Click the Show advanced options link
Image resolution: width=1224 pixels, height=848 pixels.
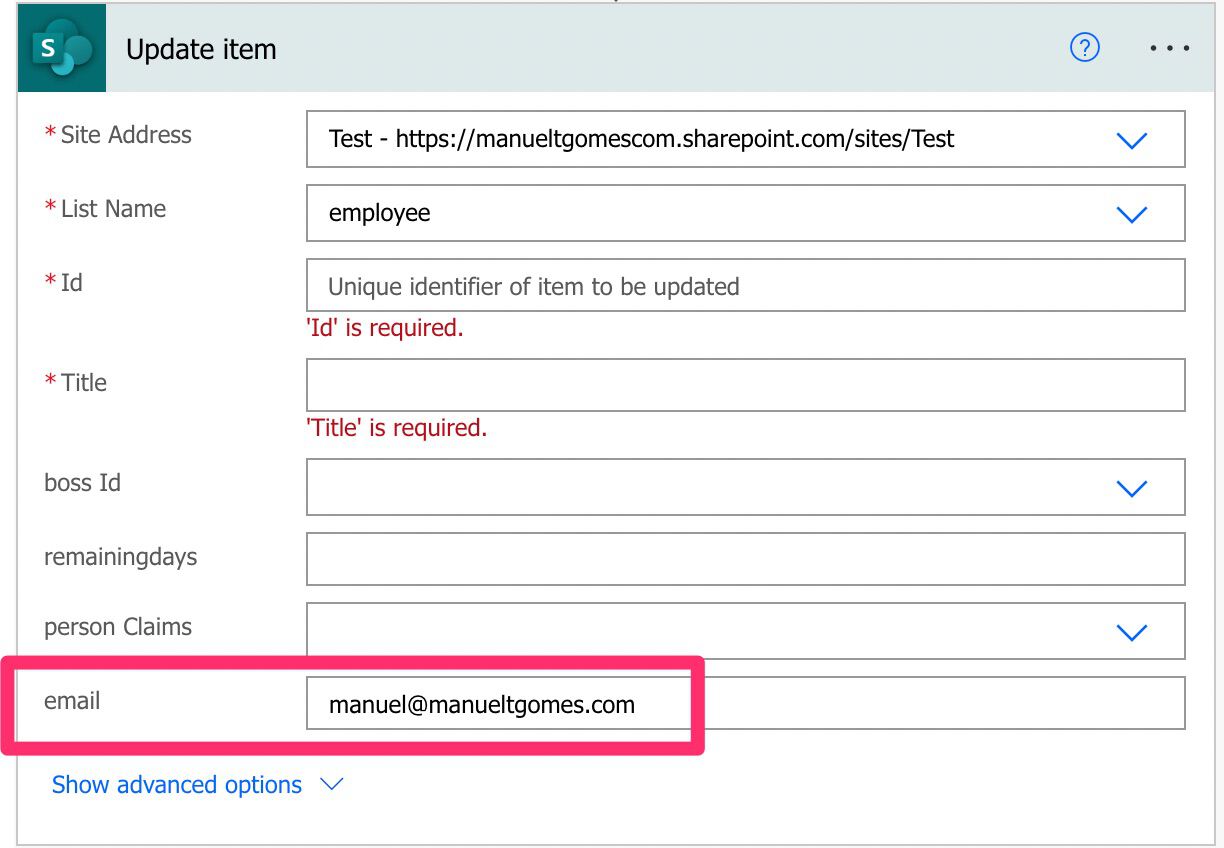[x=176, y=785]
